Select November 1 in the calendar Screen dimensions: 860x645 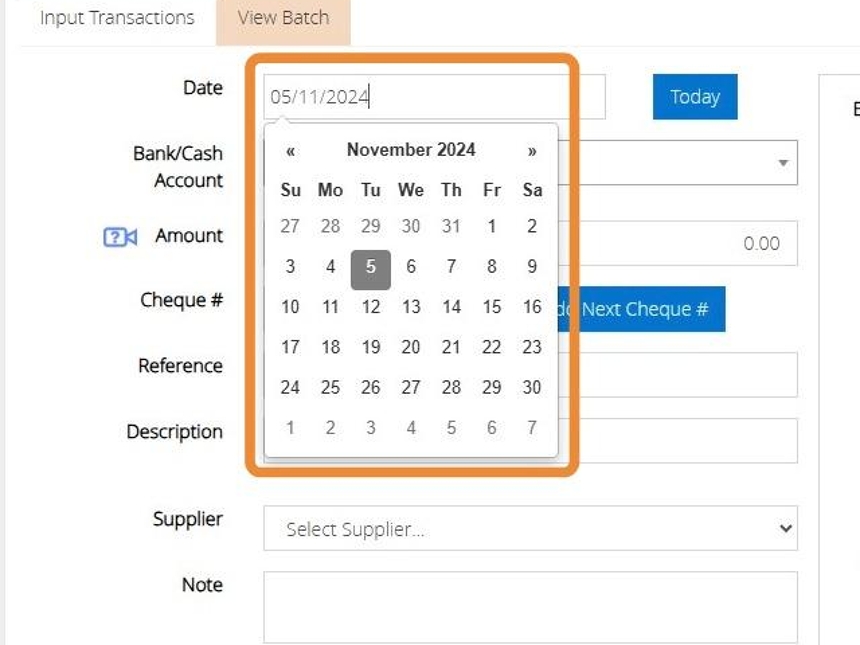click(x=492, y=226)
